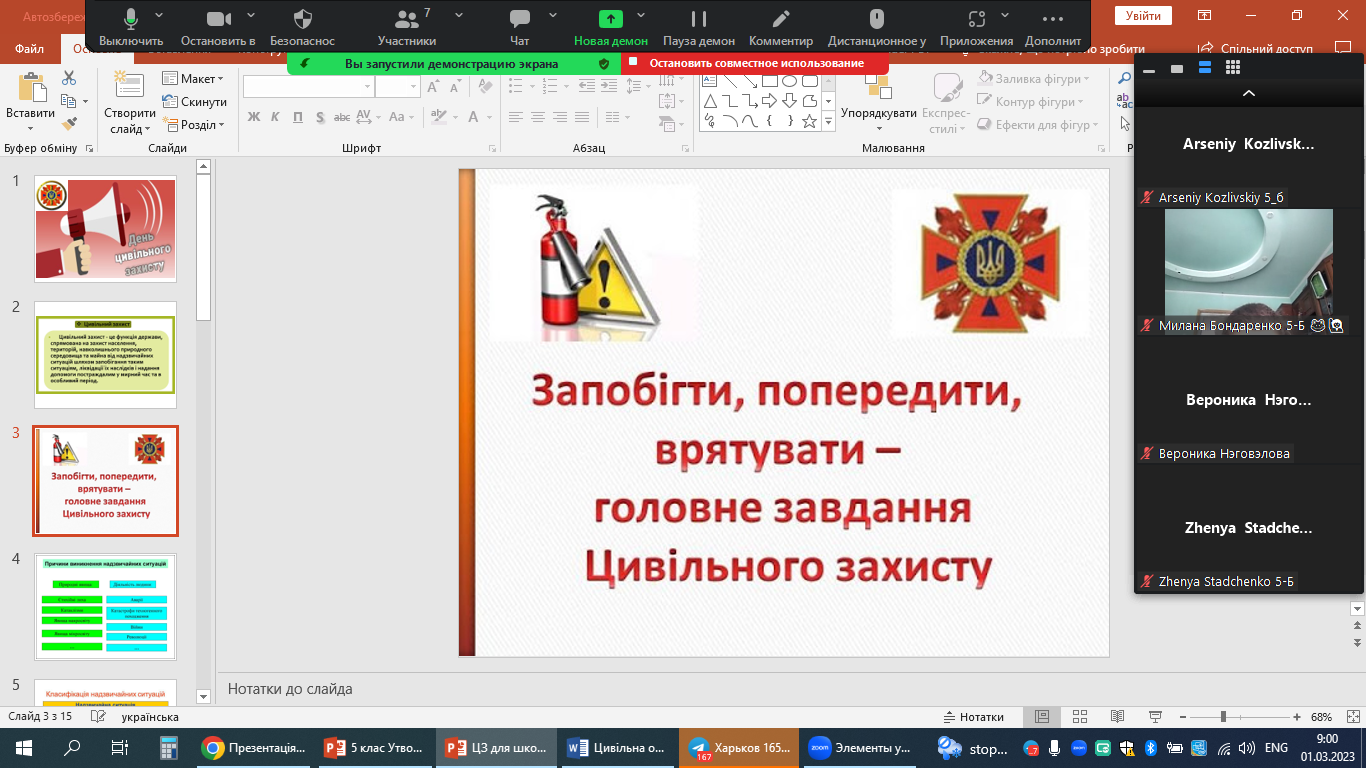Start slideshow from status bar
The width and height of the screenshot is (1366, 768).
tap(1155, 717)
